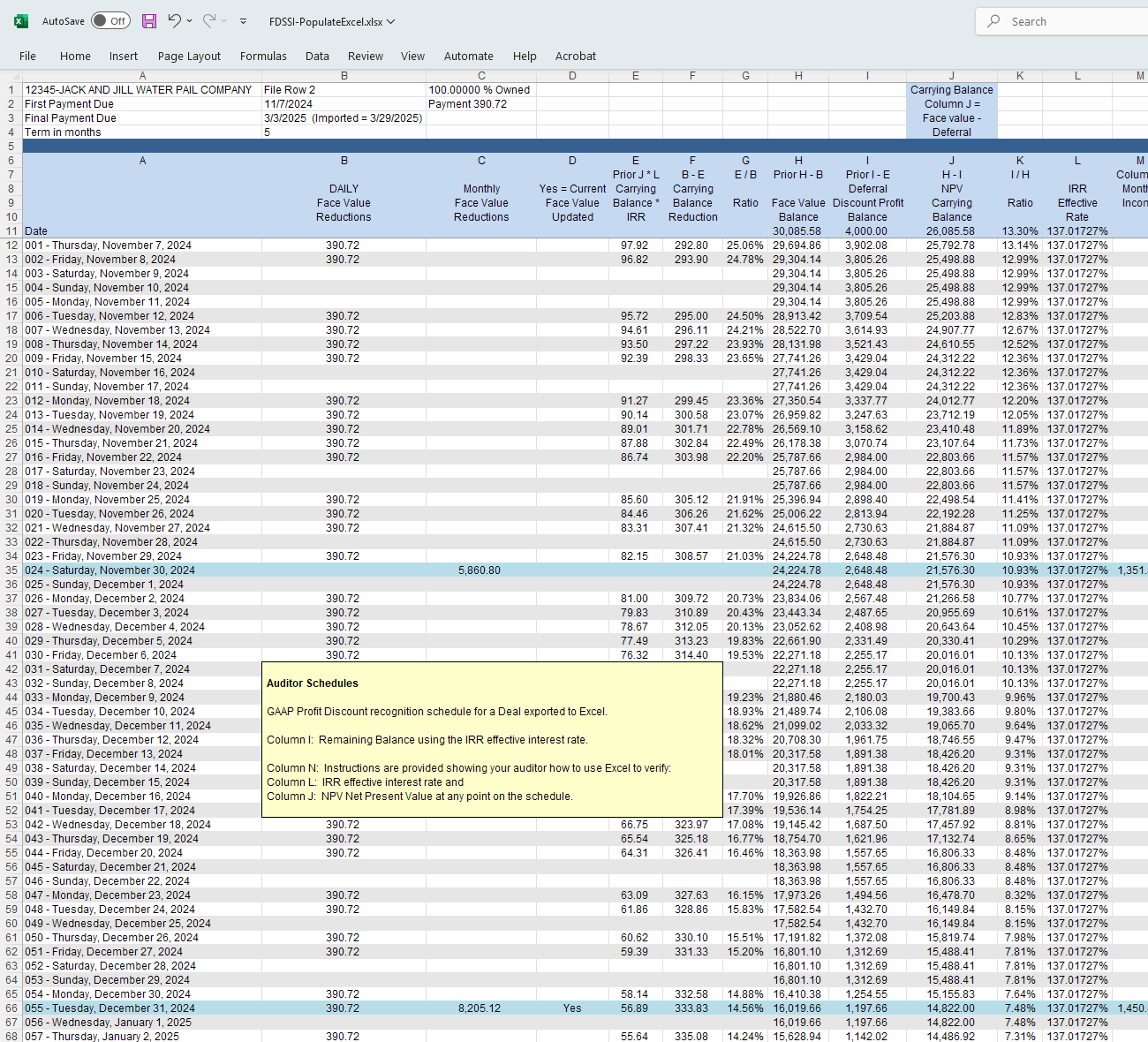Image resolution: width=1148 pixels, height=1042 pixels.
Task: Select the '30,085.58' face value balance cell
Action: point(798,231)
